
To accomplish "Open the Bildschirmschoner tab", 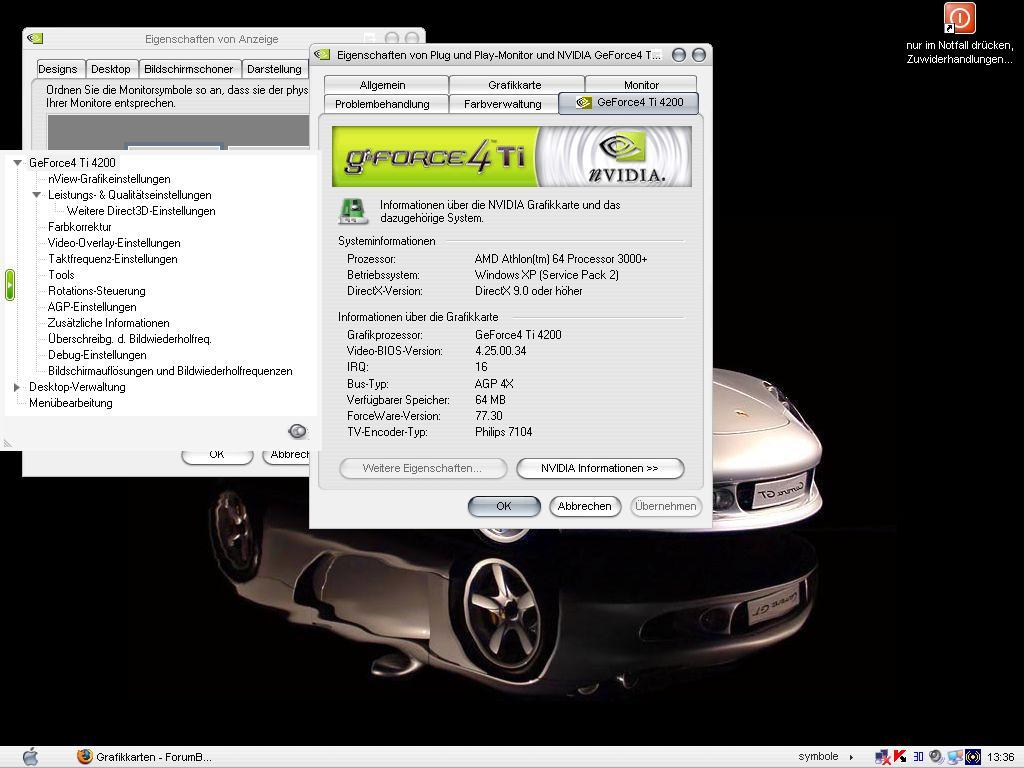I will pos(189,69).
